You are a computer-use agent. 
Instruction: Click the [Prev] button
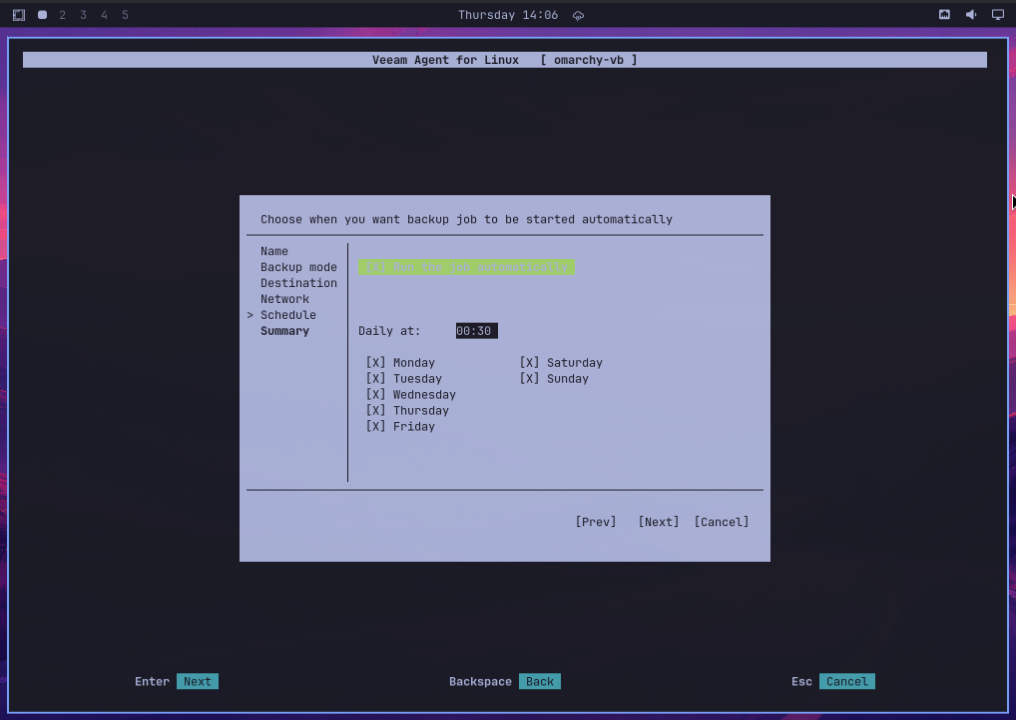click(x=595, y=522)
